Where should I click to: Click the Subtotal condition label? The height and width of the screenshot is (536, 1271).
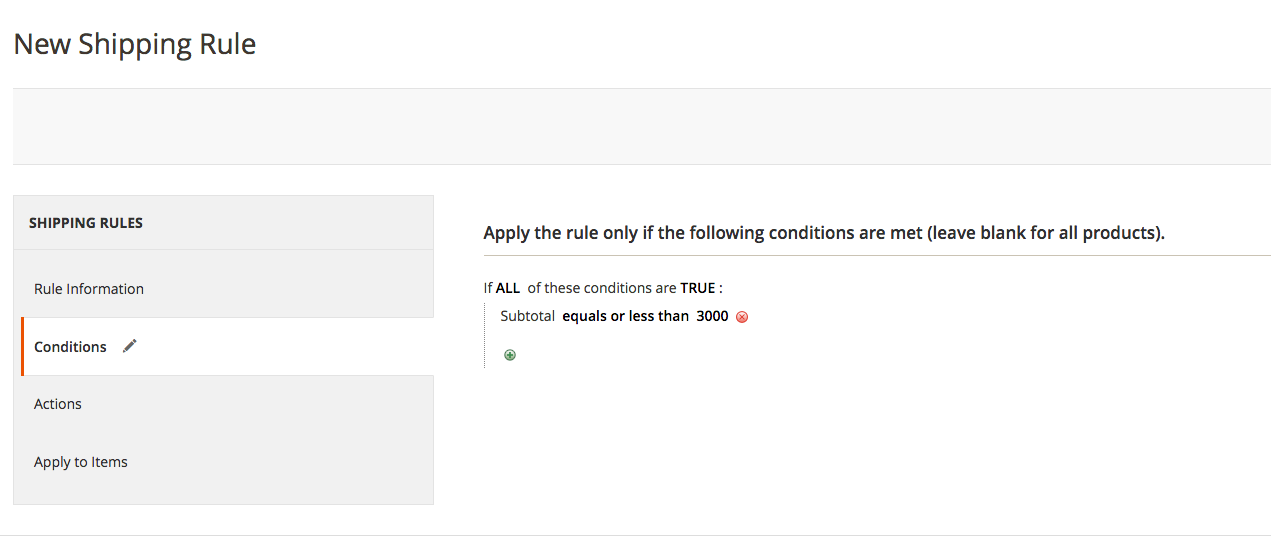(528, 317)
